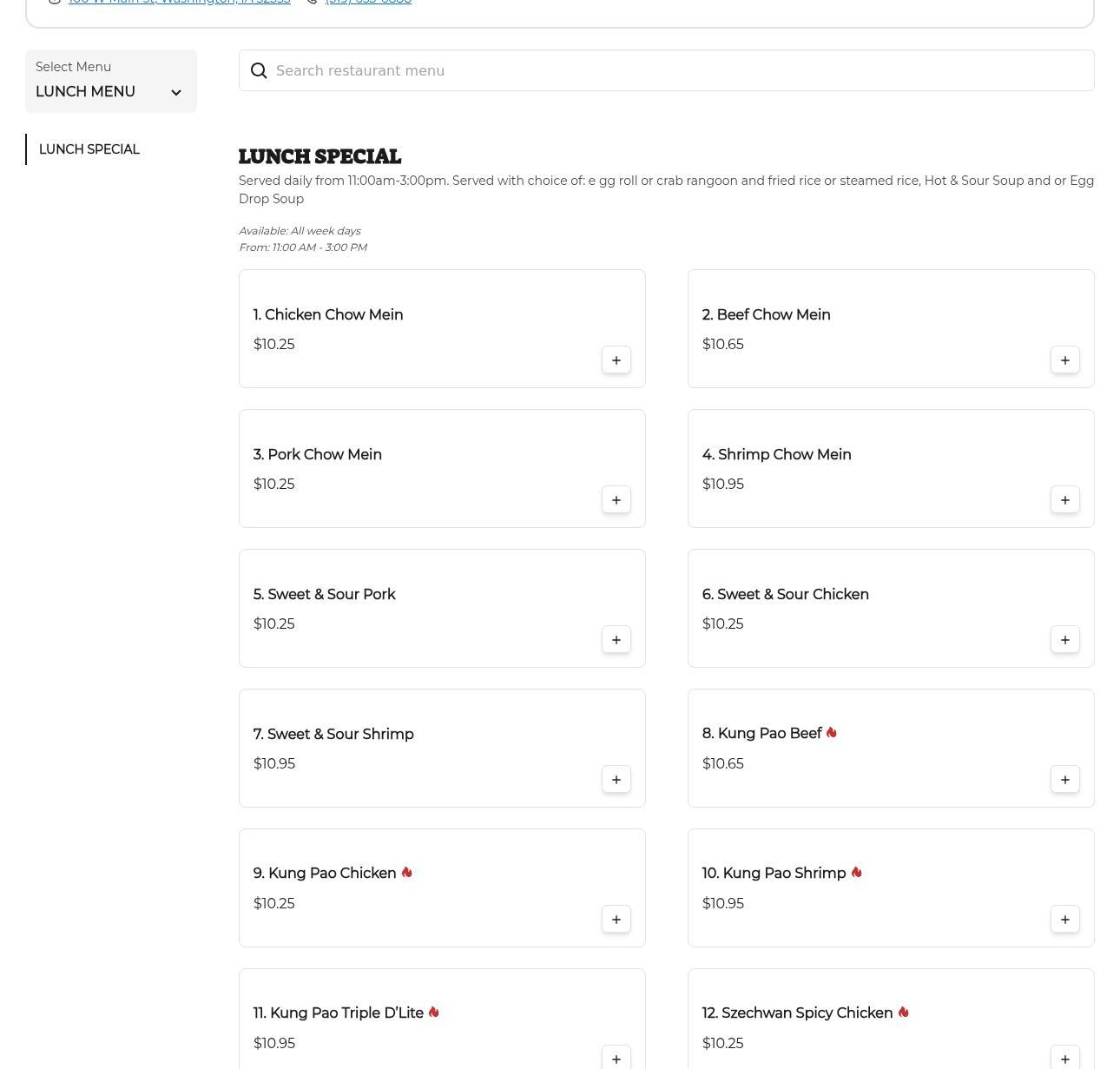The height and width of the screenshot is (1069, 1120).
Task: Jump to LUNCH SPECIAL section in sidebar
Action: coord(89,149)
